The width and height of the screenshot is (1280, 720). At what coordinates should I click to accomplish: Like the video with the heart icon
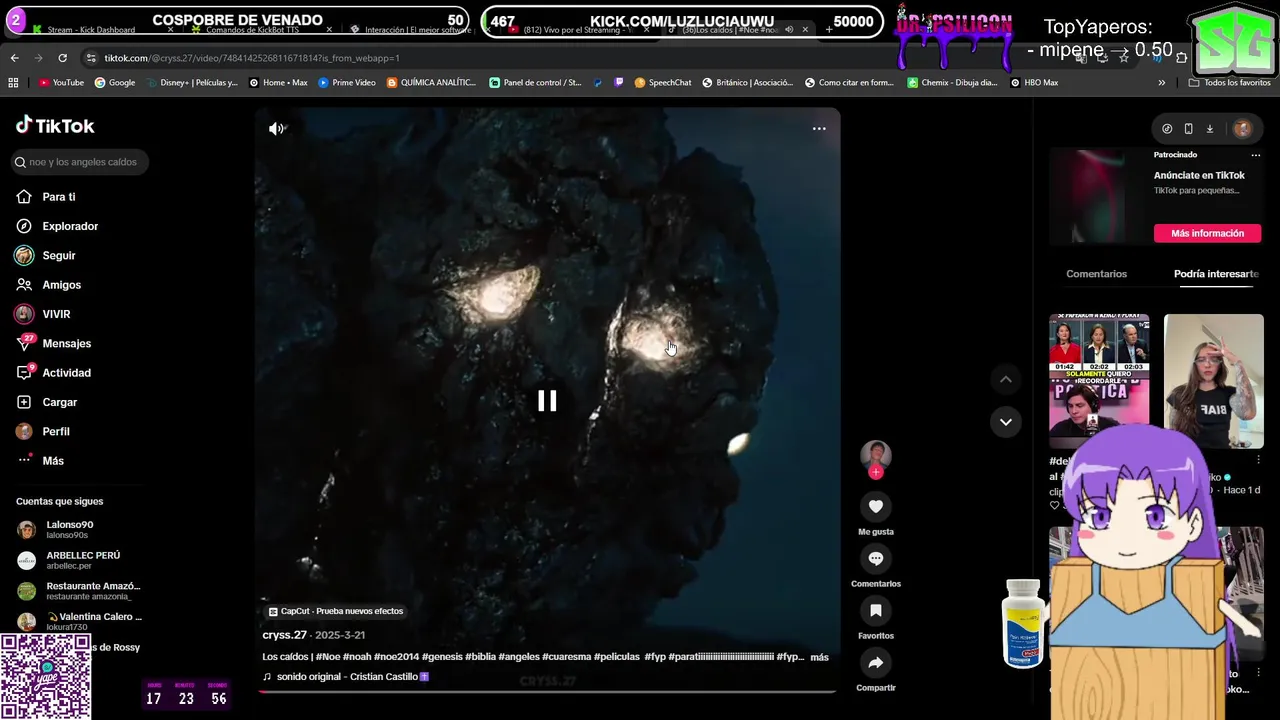pyautogui.click(x=876, y=507)
